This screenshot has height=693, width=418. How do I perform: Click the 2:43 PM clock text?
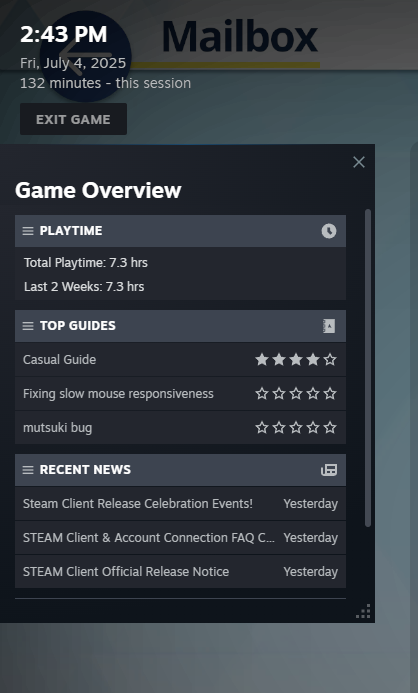coord(64,34)
